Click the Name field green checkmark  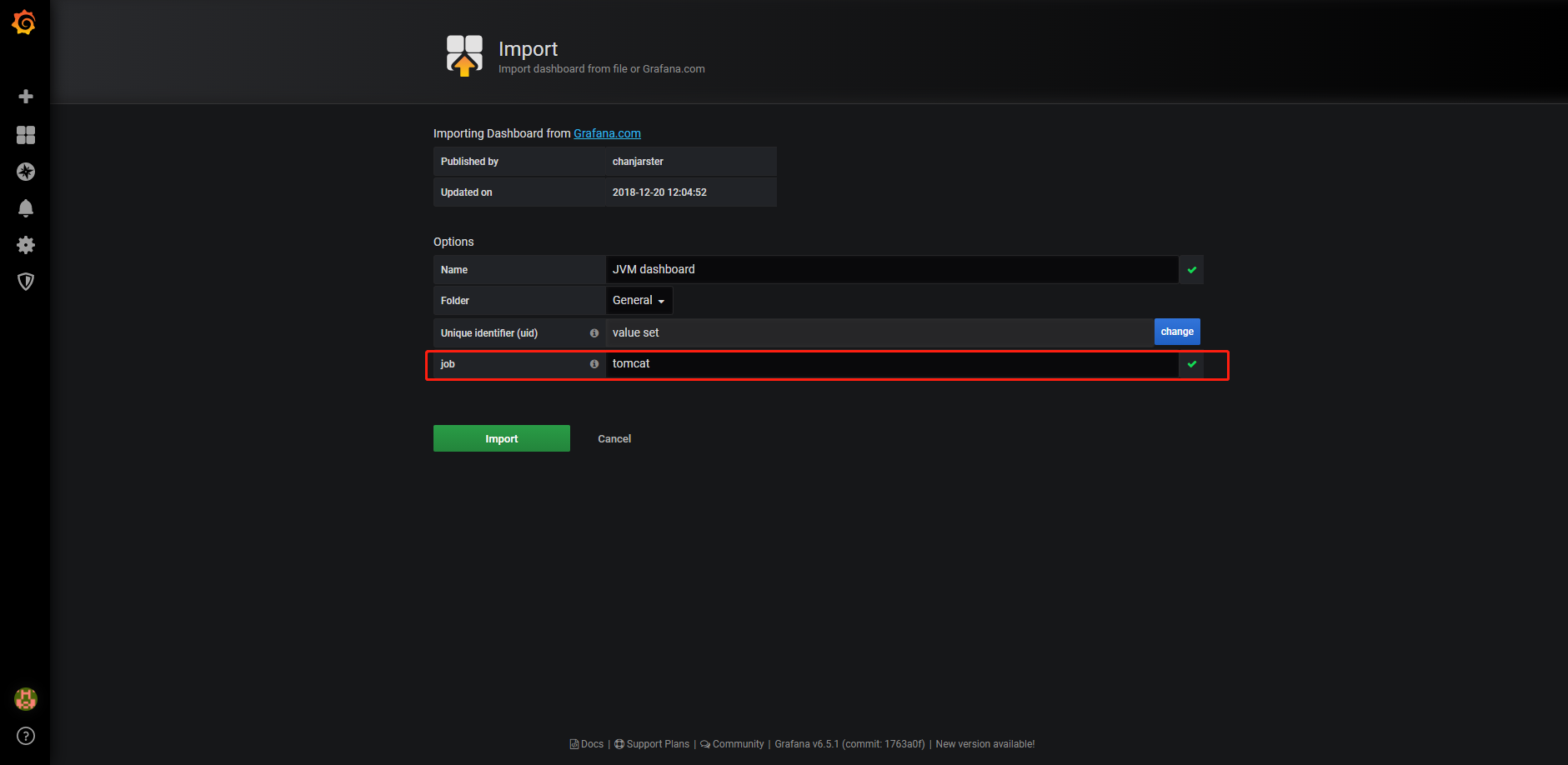[x=1192, y=270]
